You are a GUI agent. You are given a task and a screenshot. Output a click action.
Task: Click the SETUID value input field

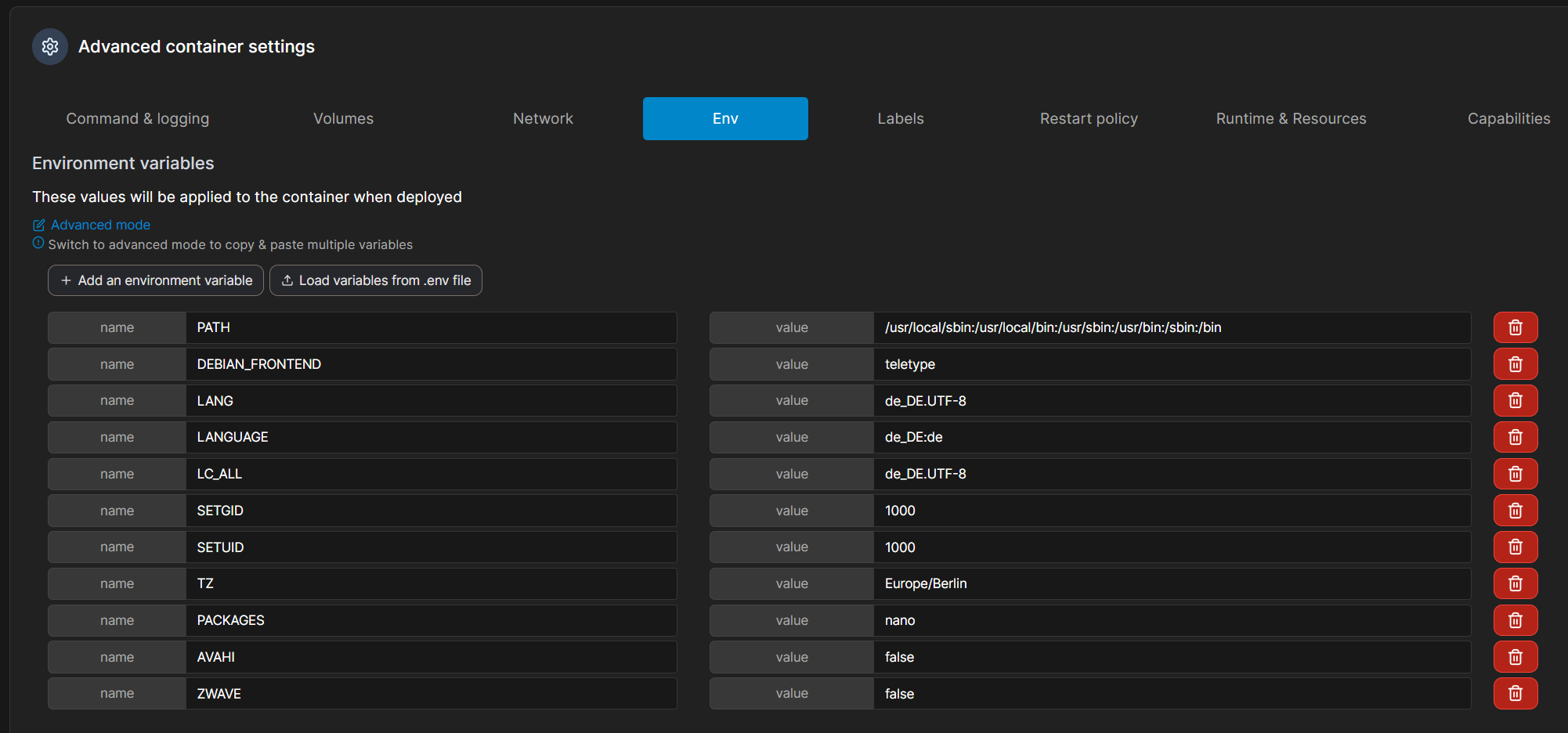1171,547
